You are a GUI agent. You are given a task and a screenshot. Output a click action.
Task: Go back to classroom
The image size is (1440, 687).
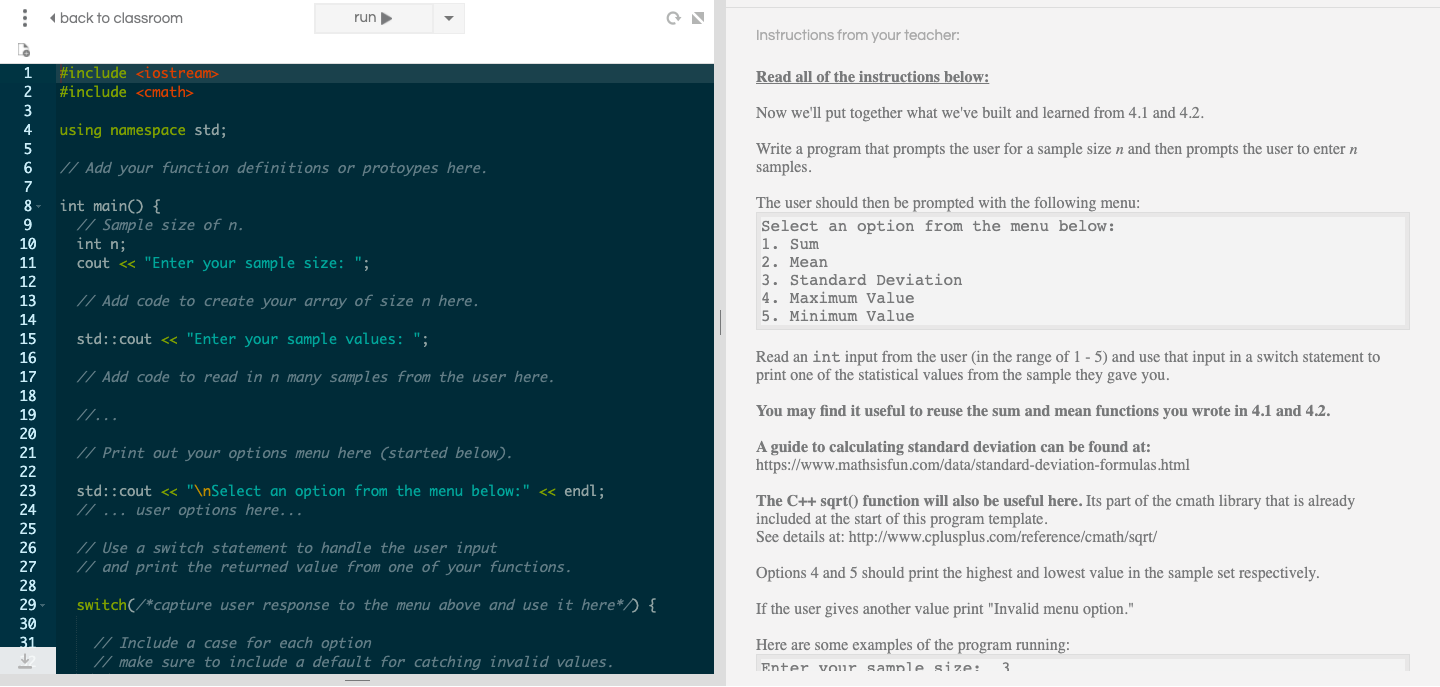click(116, 18)
